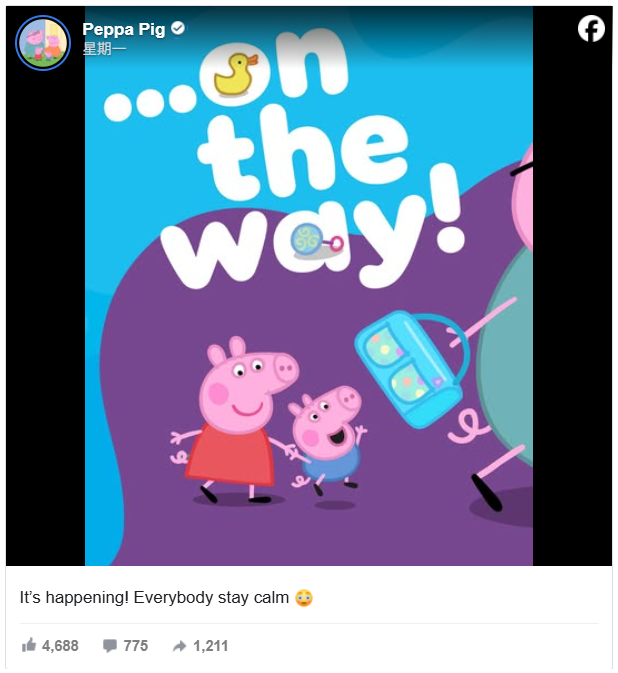Click the 星期一 post timestamp
Image resolution: width=618 pixels, height=673 pixels.
click(104, 49)
